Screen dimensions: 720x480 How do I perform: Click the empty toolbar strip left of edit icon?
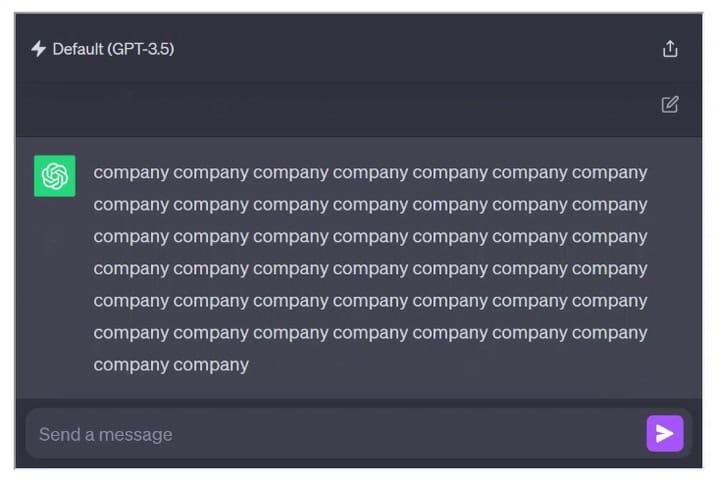(x=340, y=104)
